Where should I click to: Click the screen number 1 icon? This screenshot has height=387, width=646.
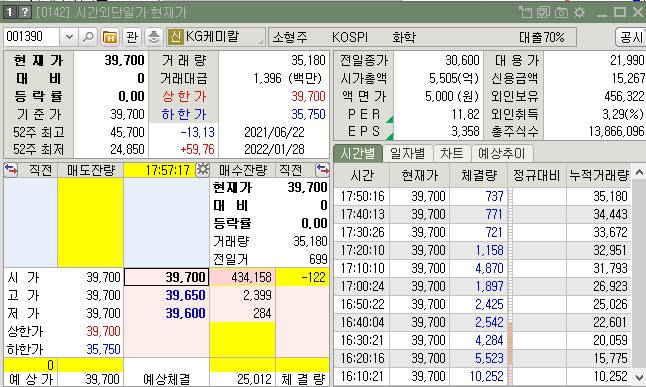click(9, 12)
